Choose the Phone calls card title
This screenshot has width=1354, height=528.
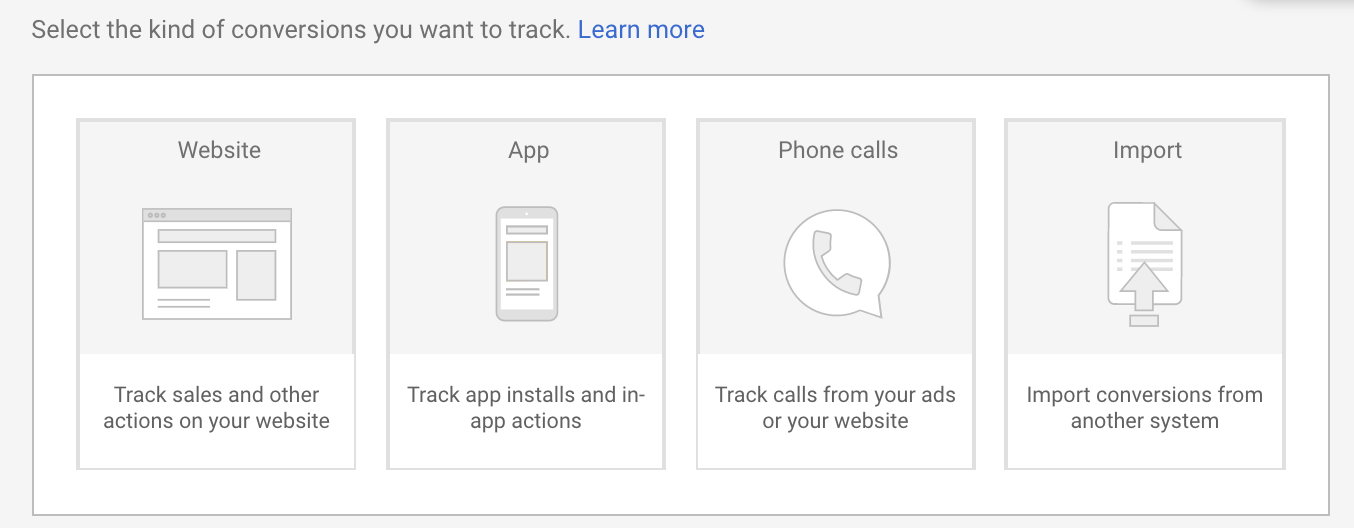coord(838,150)
